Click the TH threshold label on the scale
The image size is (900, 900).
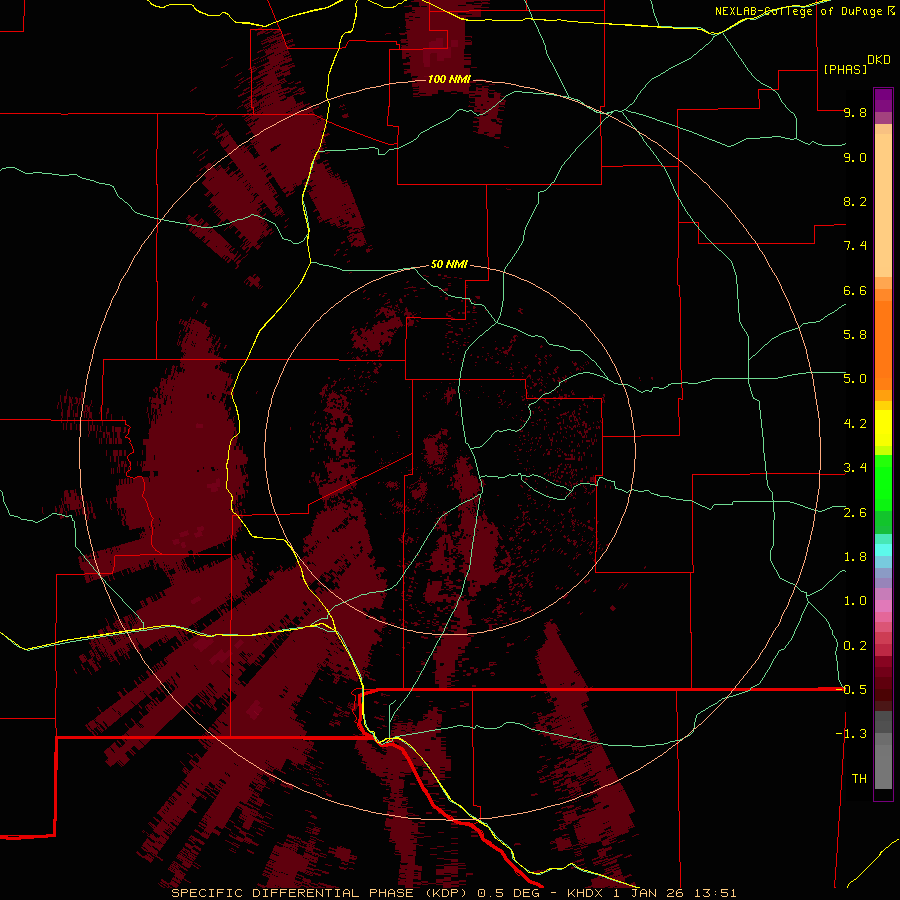[859, 779]
